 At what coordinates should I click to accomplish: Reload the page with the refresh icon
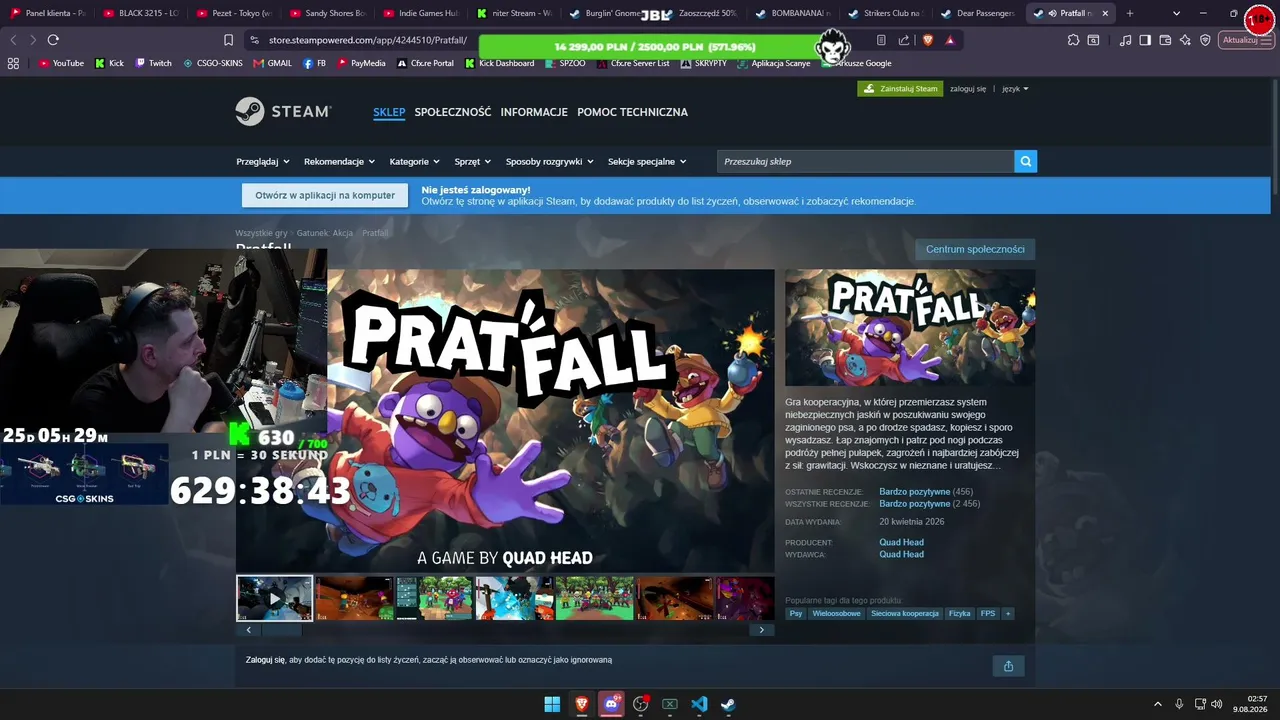[x=53, y=40]
